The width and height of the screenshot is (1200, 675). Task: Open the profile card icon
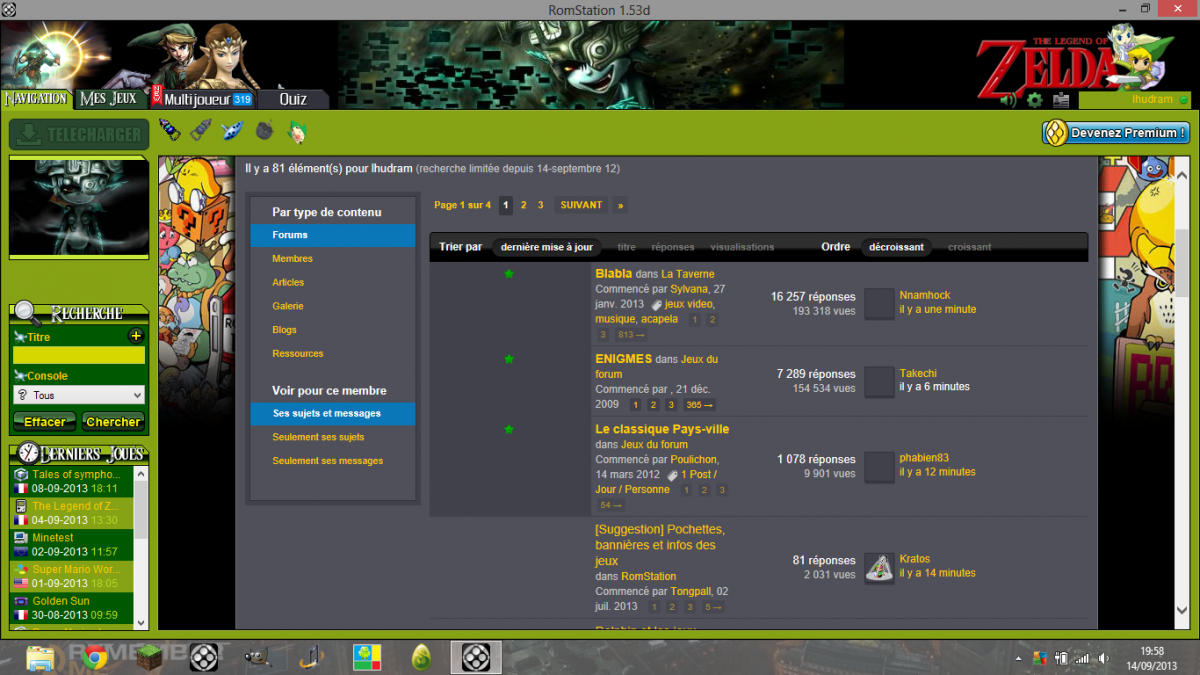coord(1061,100)
